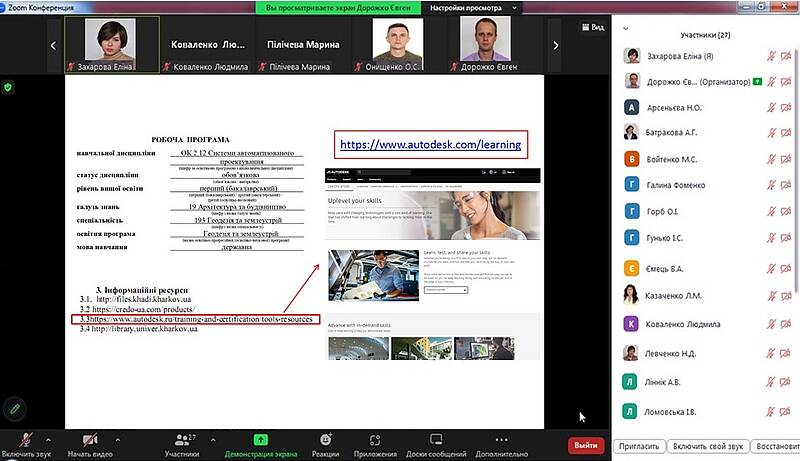Toggle the camera-off icon for Батракова А.Г.
The height and width of the screenshot is (461, 800).
787,133
